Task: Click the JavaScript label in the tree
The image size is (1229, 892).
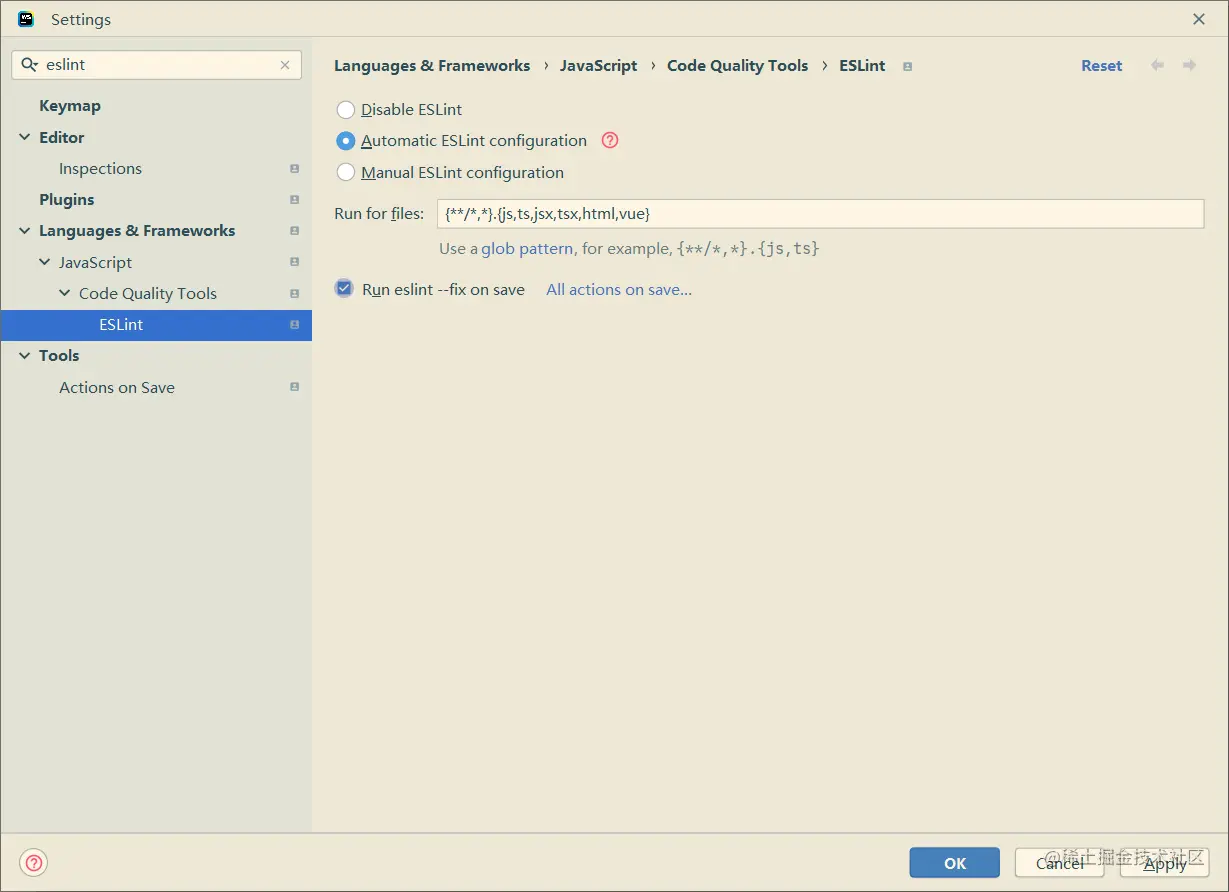Action: pos(95,262)
